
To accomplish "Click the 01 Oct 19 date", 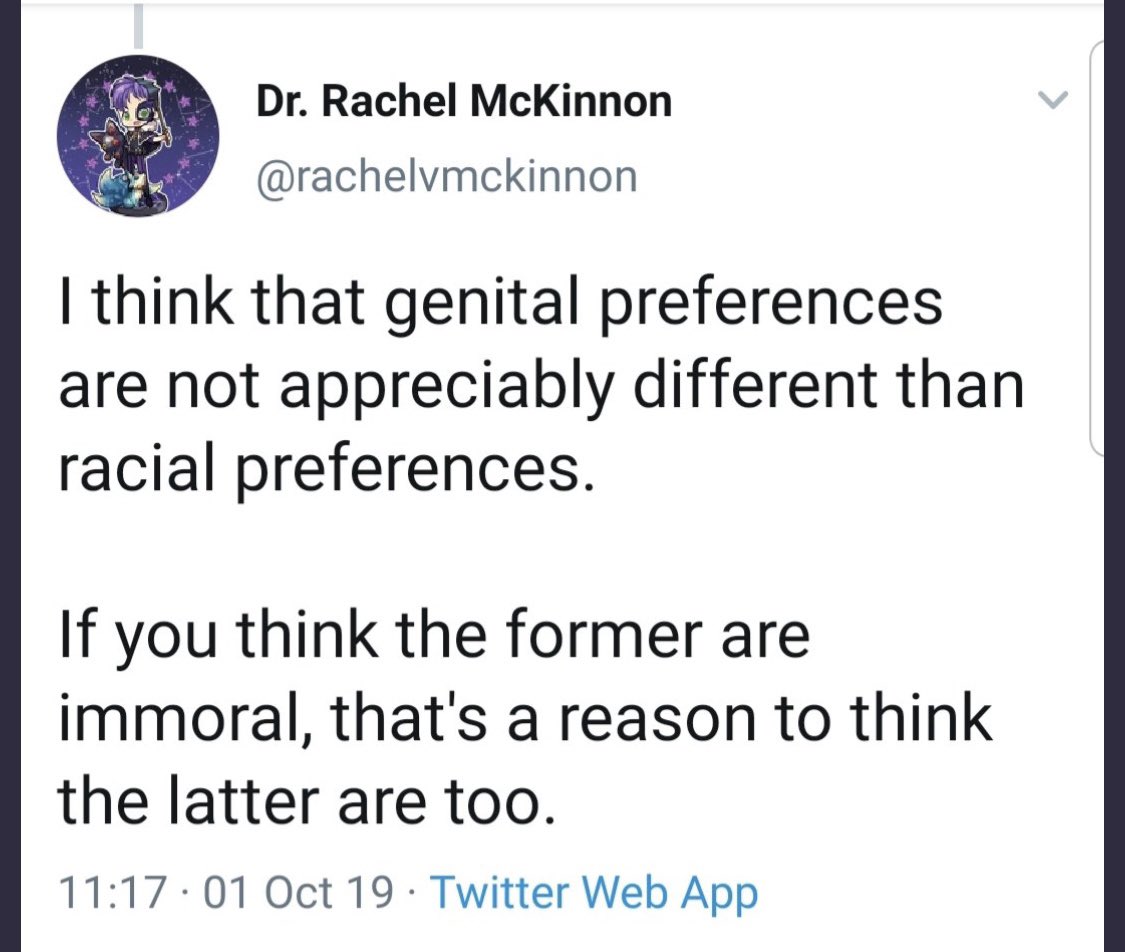I will [x=299, y=892].
